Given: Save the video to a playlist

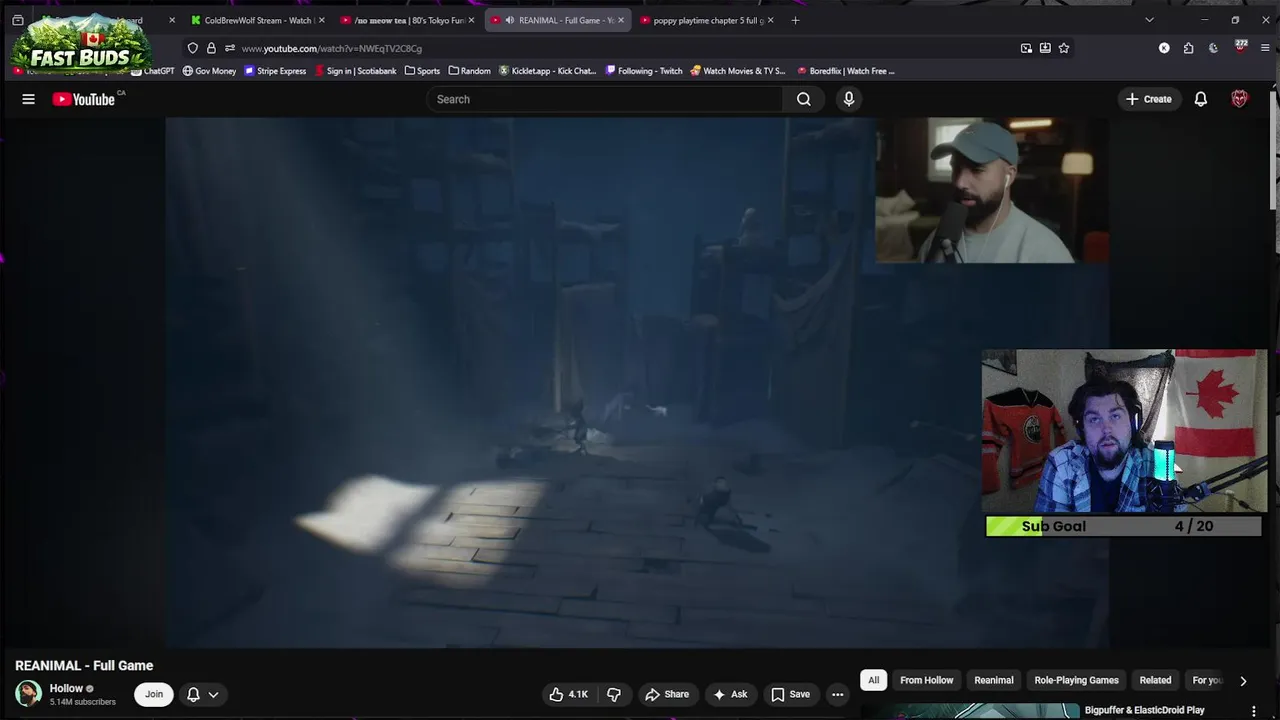Looking at the screenshot, I should click(790, 694).
